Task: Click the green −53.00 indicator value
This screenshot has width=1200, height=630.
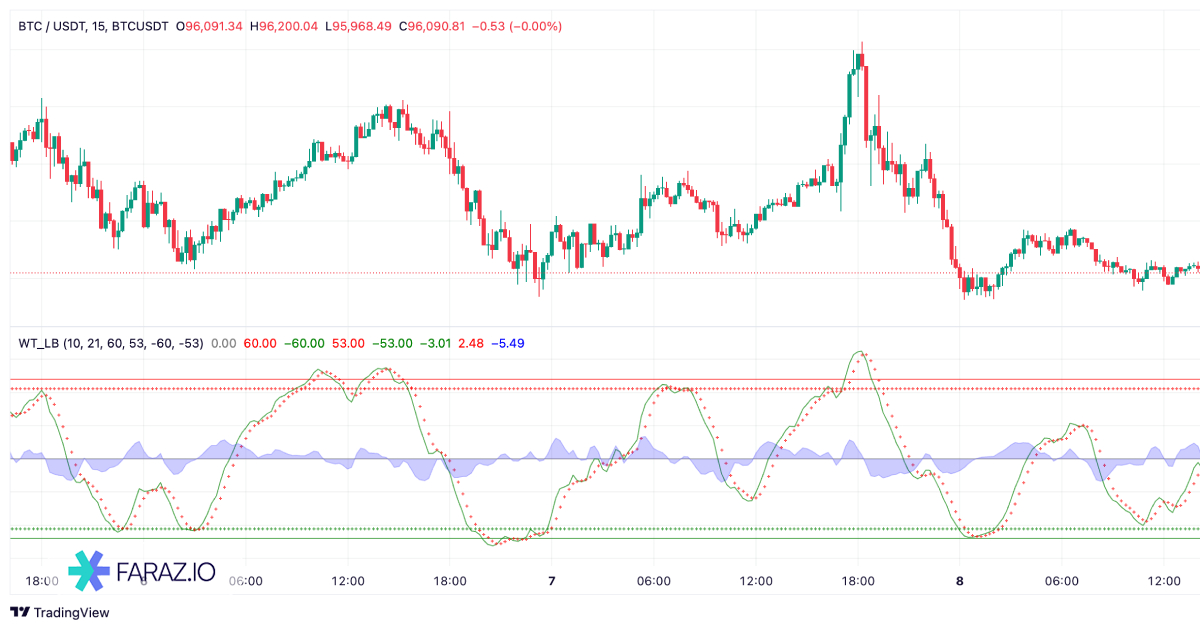Action: tap(393, 343)
